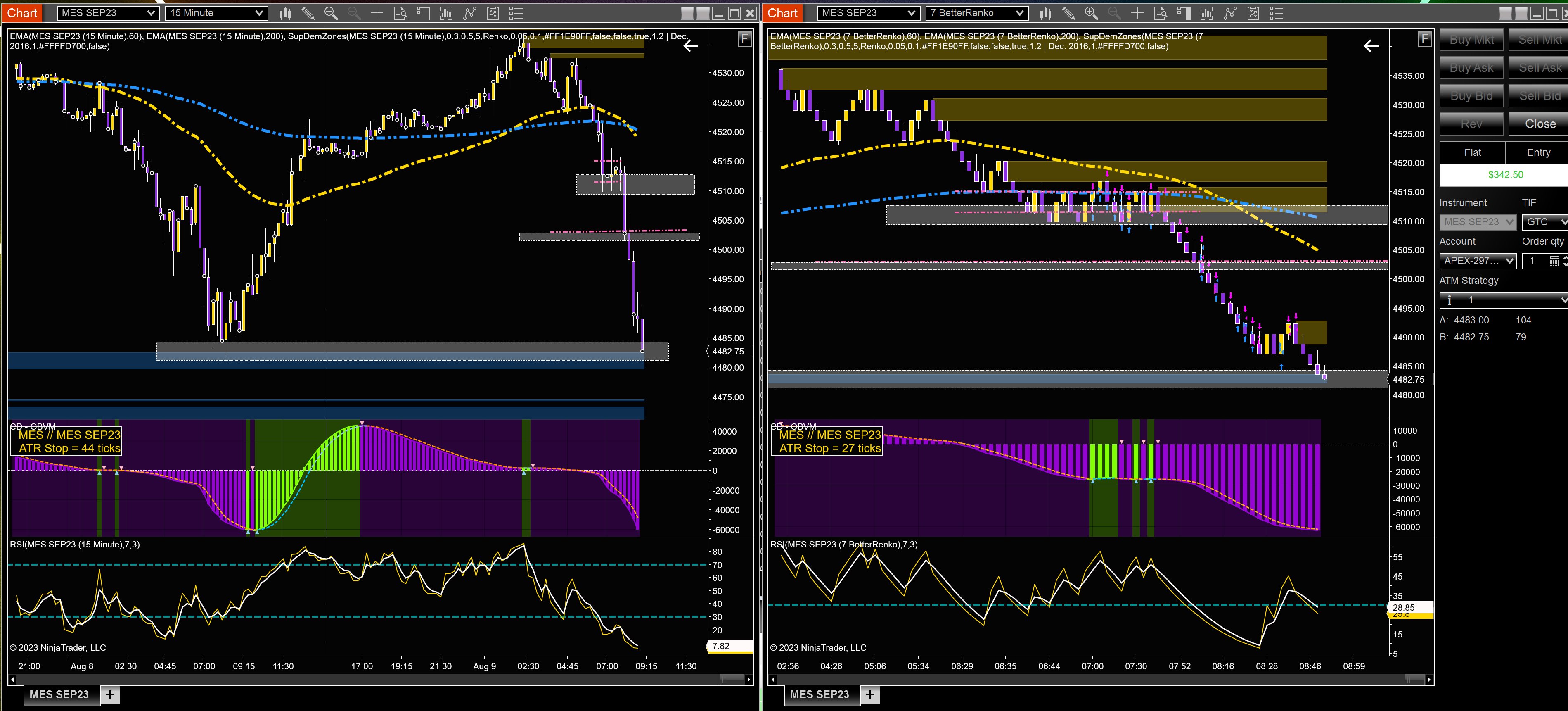Click back arrow in BetterRenko chart
The image size is (1568, 711).
pyautogui.click(x=1371, y=46)
